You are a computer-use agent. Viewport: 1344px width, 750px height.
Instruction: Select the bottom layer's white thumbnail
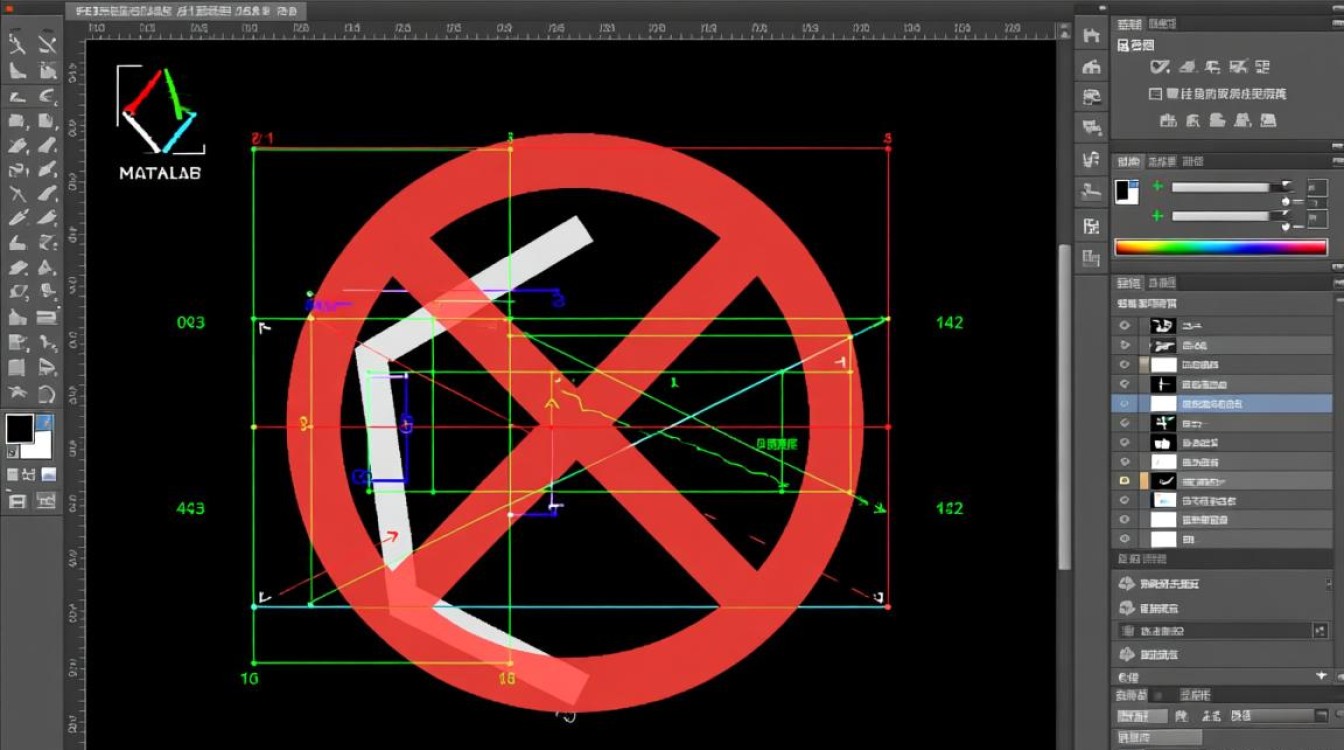coord(1163,539)
